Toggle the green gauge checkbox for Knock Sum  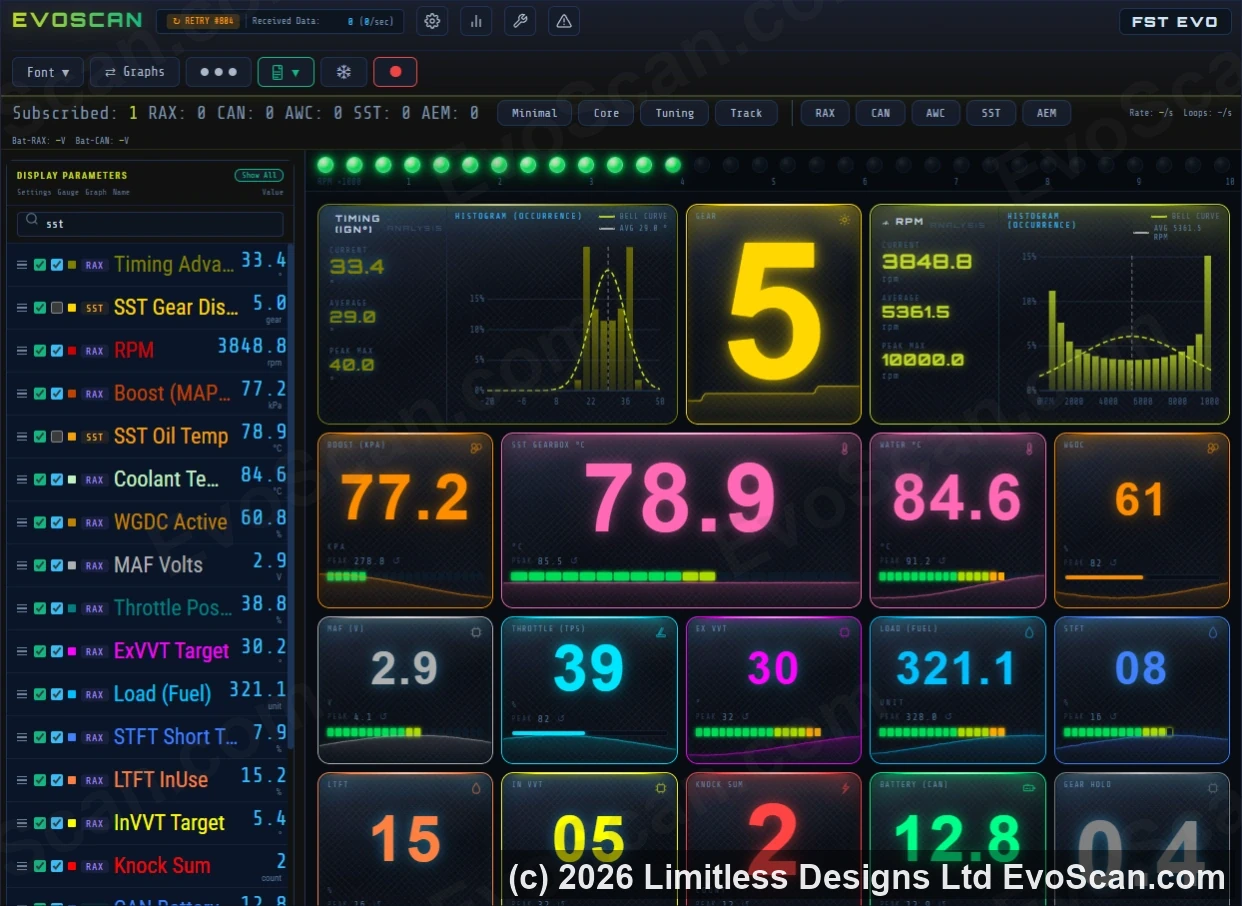[40, 866]
